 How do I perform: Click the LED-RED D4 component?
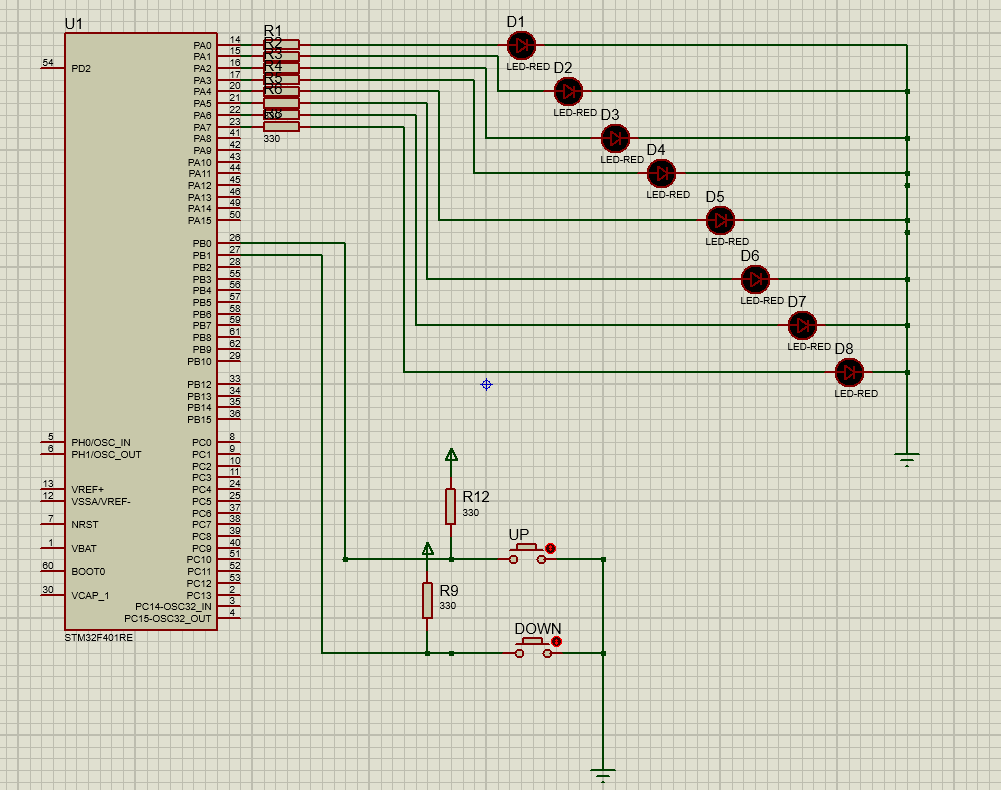pyautogui.click(x=660, y=173)
